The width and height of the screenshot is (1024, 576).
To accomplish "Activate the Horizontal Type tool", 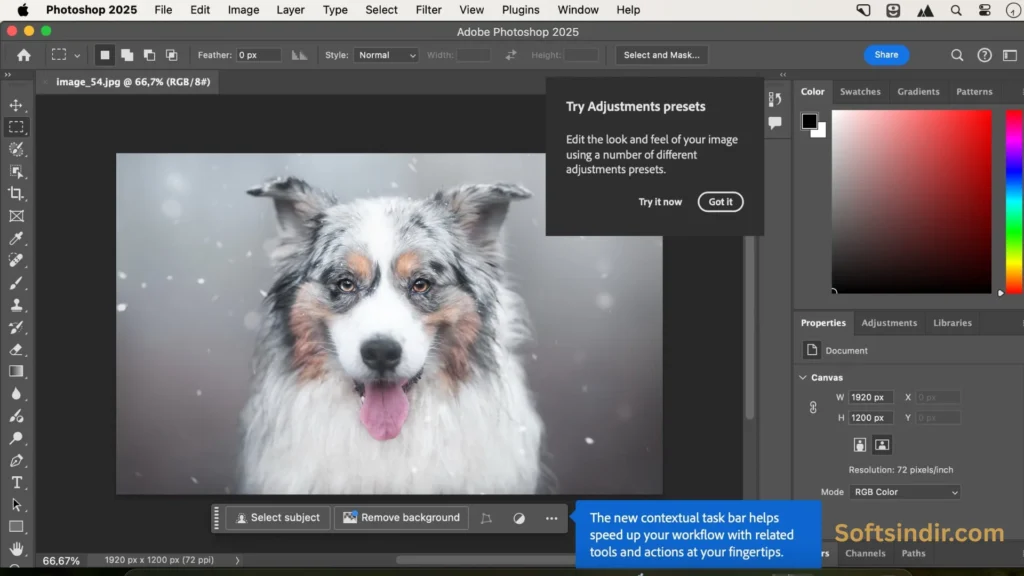I will [x=16, y=482].
